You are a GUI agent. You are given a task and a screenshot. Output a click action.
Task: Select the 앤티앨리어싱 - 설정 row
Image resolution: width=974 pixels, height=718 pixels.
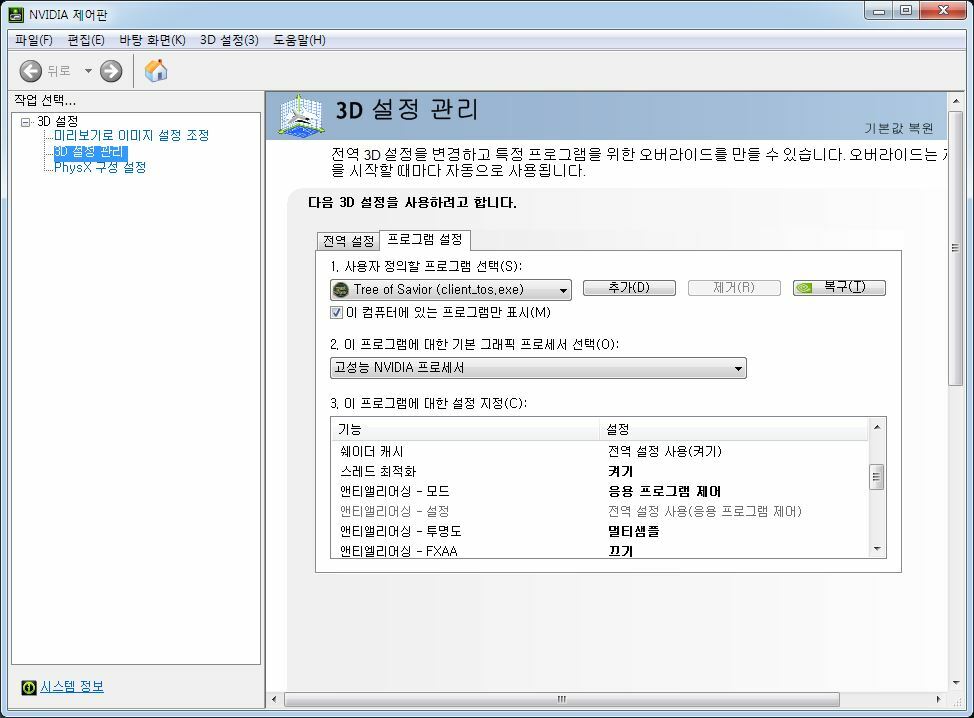click(x=600, y=511)
